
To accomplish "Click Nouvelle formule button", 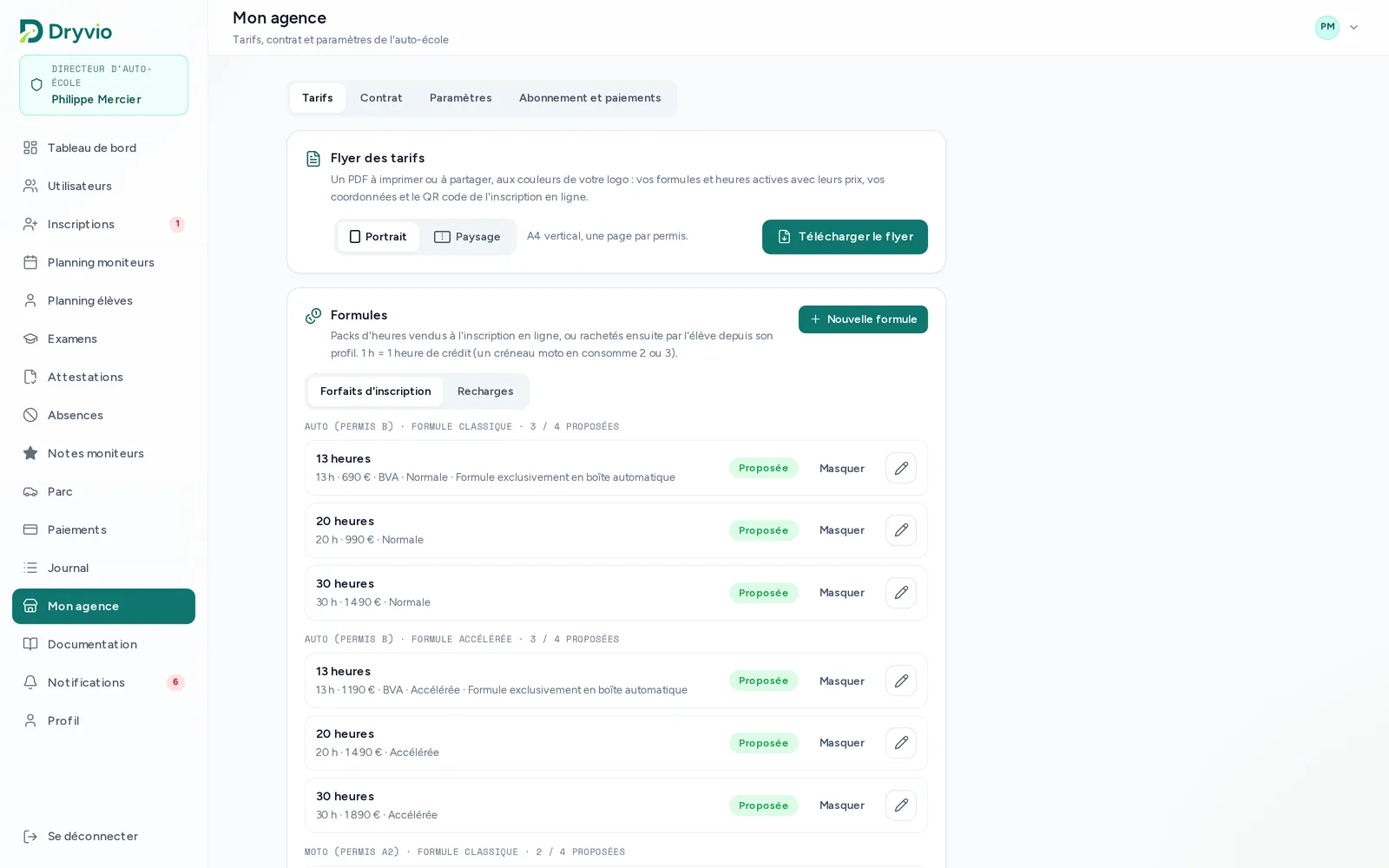I will click(x=863, y=319).
